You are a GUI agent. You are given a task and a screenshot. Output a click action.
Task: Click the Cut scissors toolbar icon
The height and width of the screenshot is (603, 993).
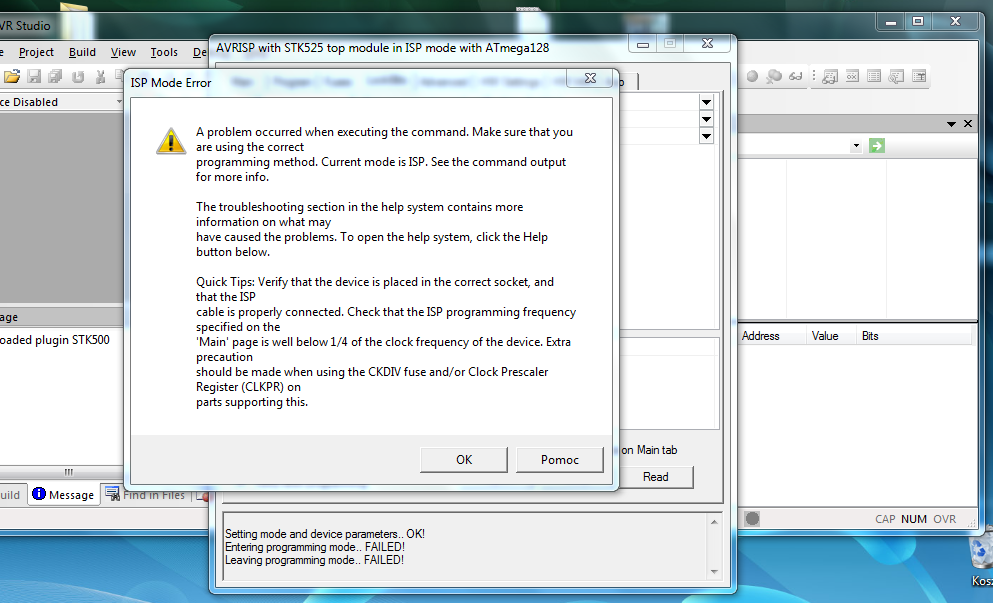(x=100, y=77)
